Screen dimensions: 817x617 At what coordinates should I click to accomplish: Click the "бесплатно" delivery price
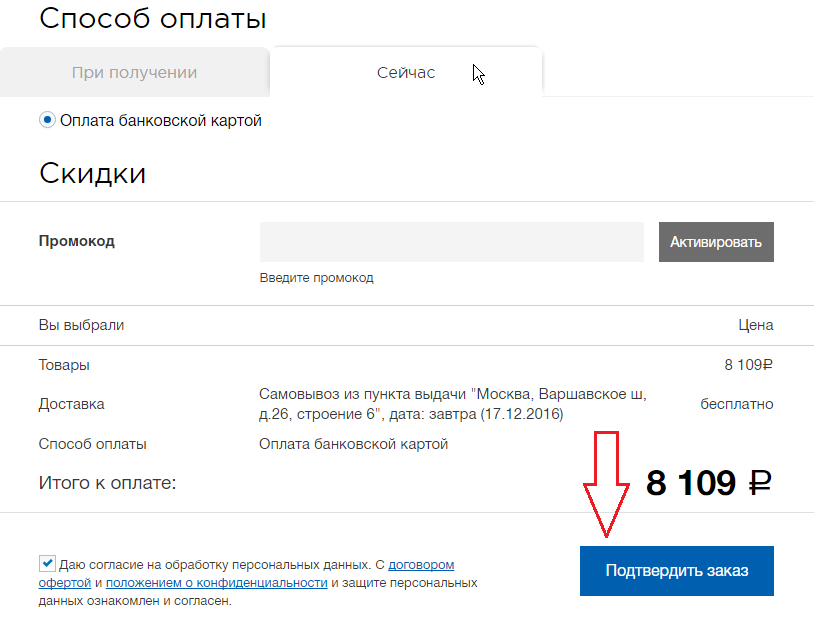[736, 404]
